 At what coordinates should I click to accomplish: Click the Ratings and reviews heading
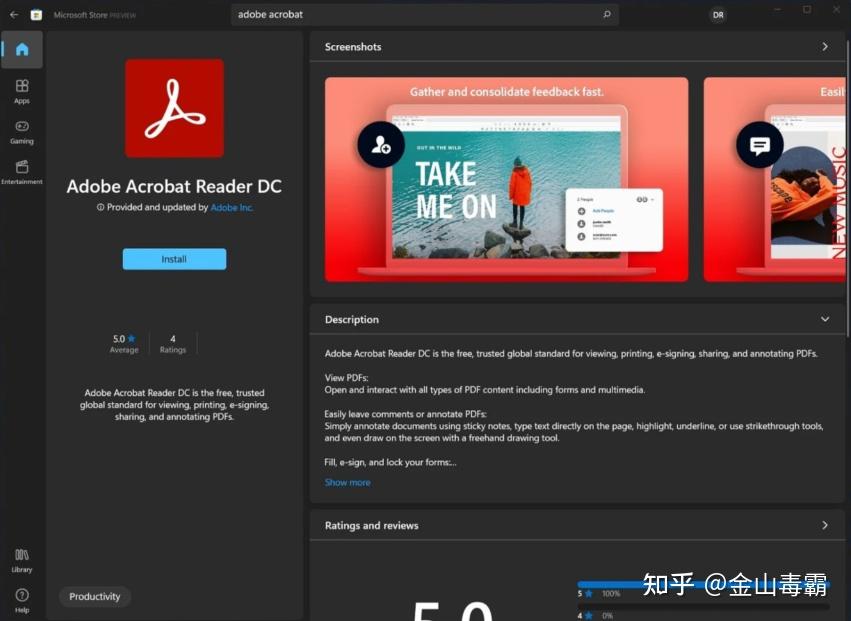372,525
